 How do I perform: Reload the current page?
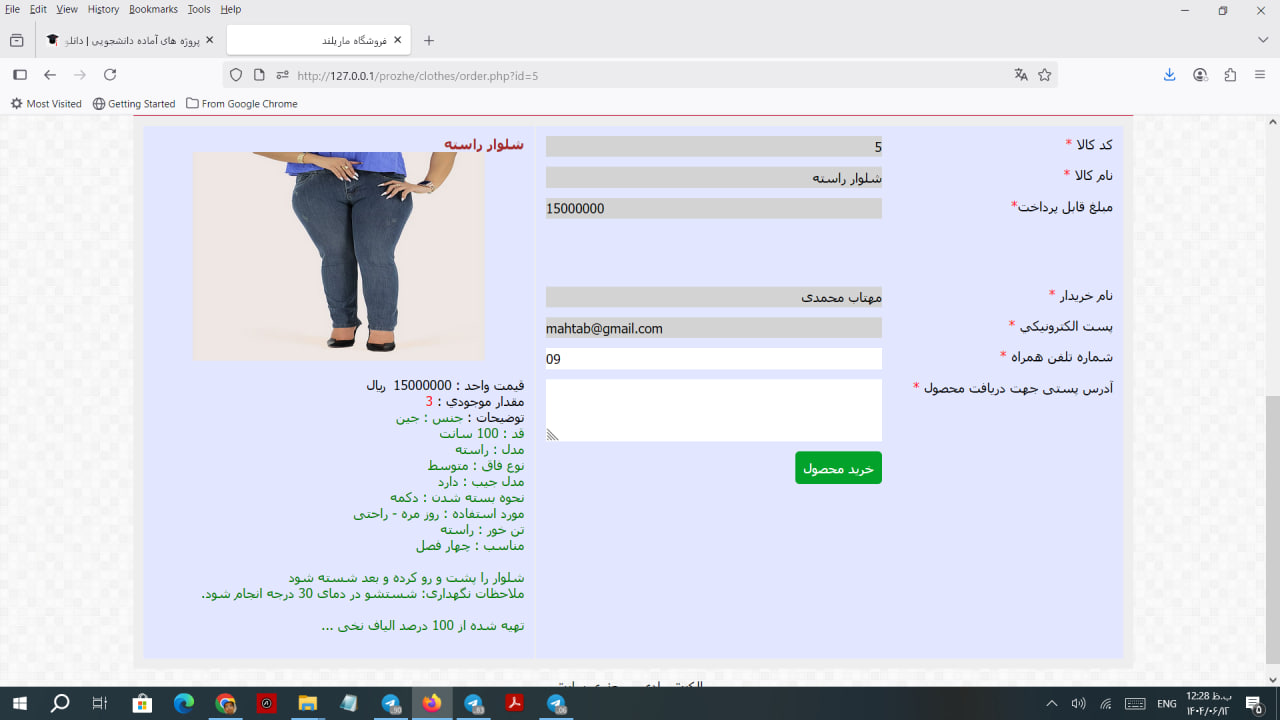pyautogui.click(x=110, y=75)
